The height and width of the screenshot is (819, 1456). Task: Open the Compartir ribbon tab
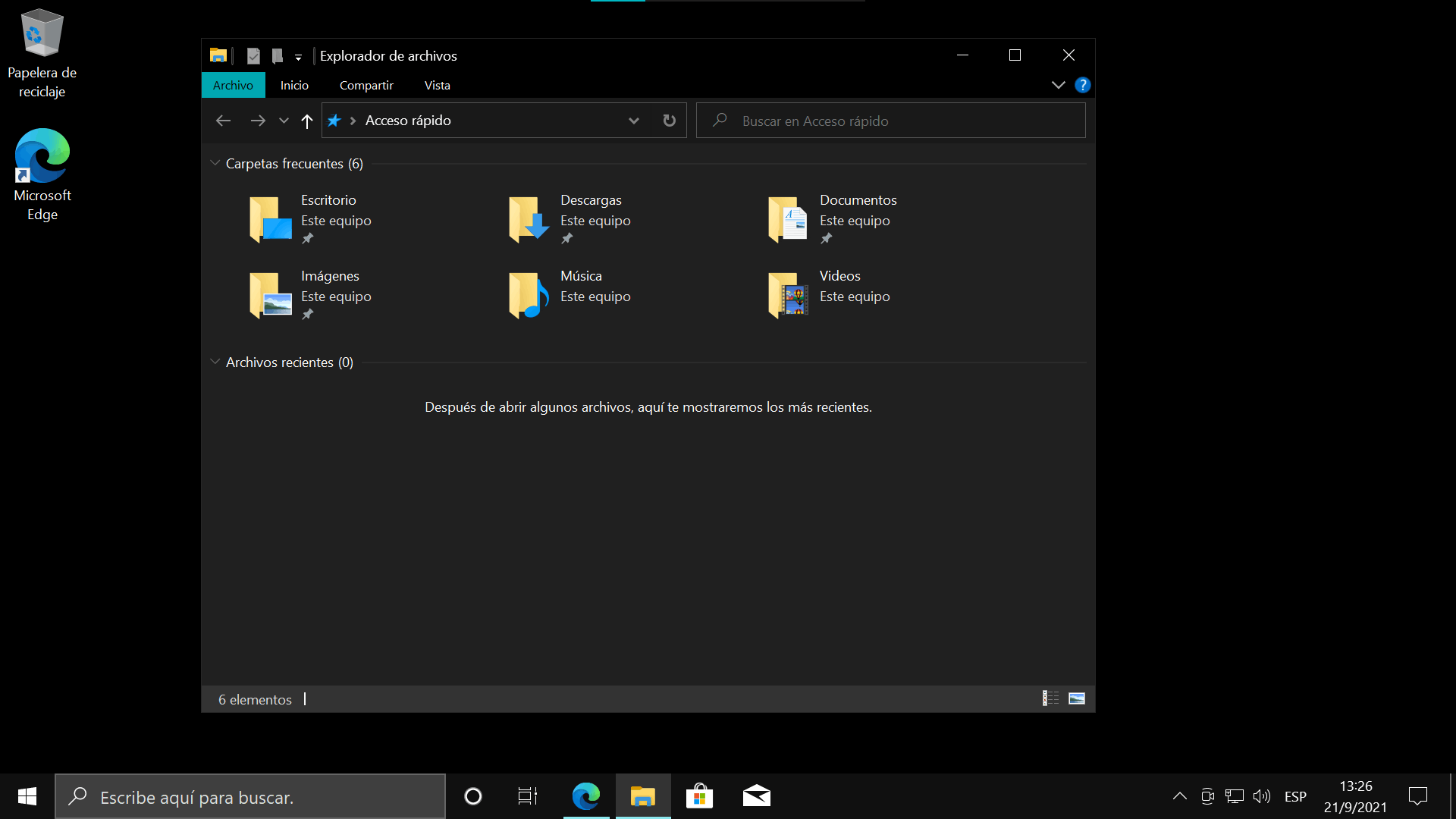(x=366, y=85)
